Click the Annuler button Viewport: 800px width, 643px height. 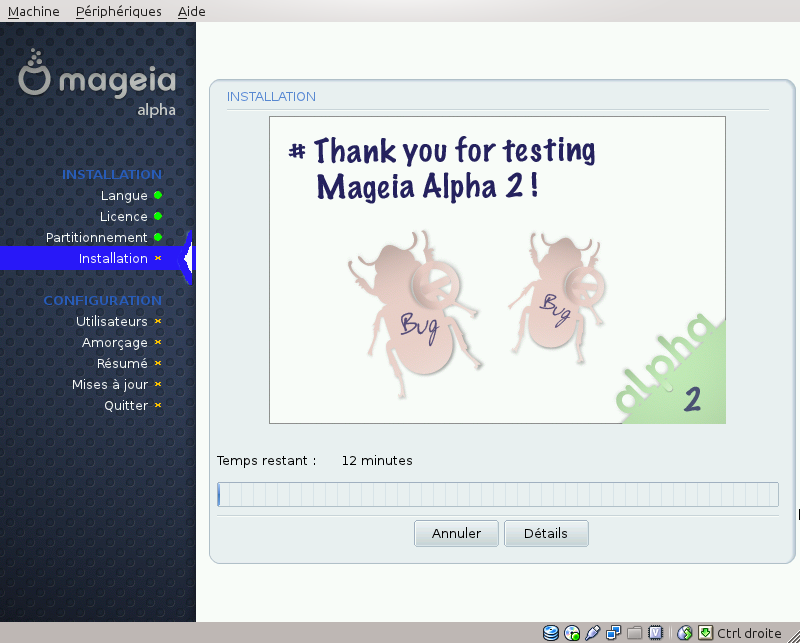tap(456, 533)
